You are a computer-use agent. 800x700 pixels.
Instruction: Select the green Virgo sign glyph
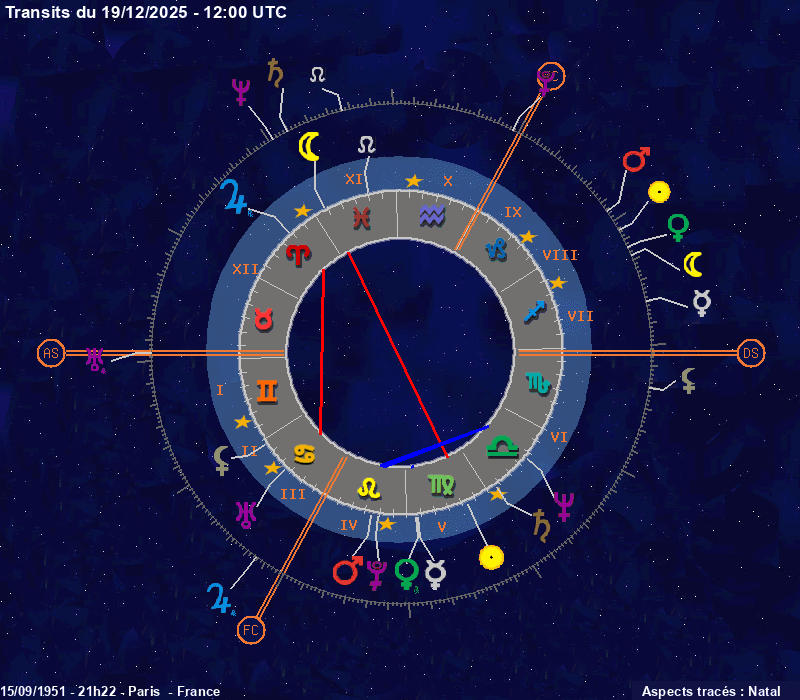tap(440, 486)
